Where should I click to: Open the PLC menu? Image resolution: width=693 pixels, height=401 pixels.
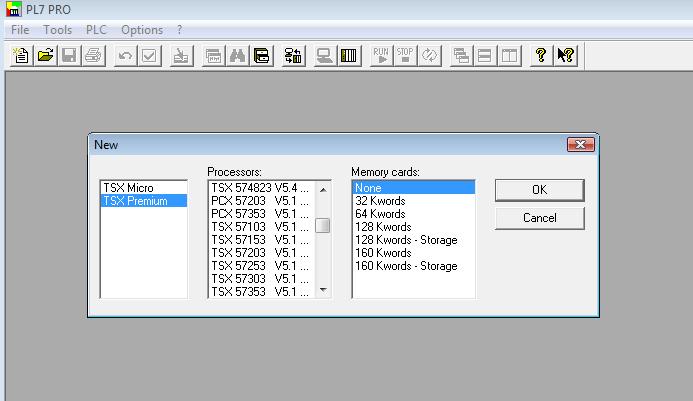96,30
